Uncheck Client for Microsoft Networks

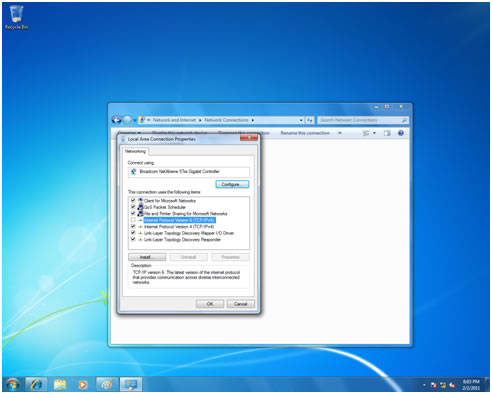point(133,201)
